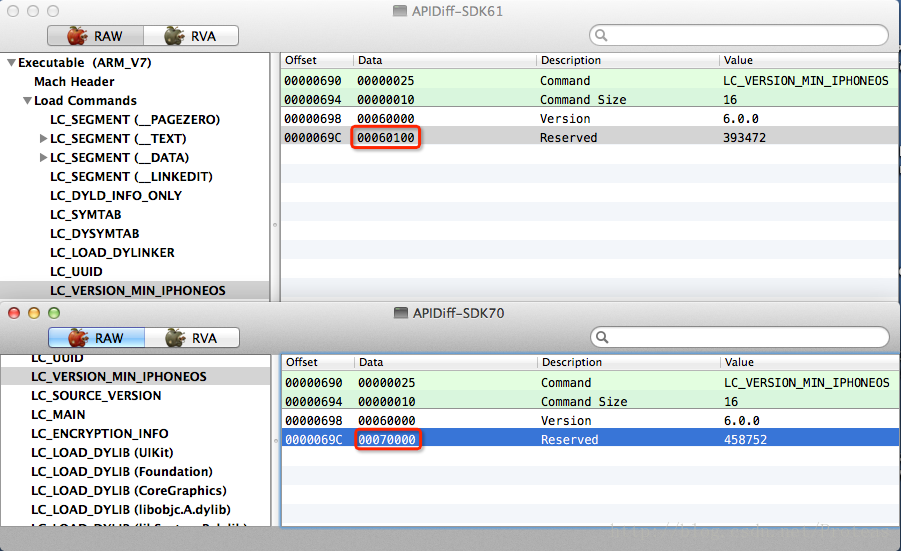The image size is (901, 551).
Task: Collapse Load Commands tree node
Action: point(27,101)
